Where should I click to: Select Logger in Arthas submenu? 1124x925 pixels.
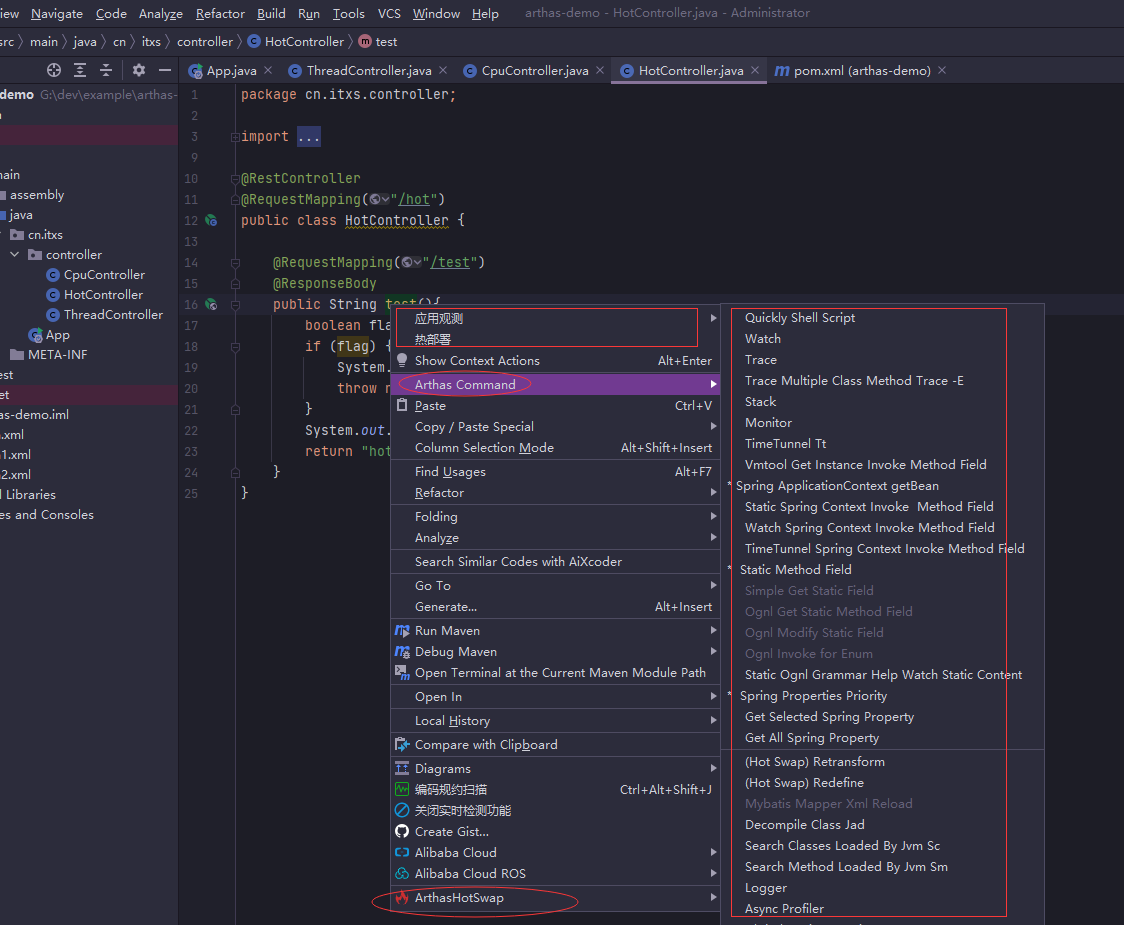pyautogui.click(x=766, y=888)
